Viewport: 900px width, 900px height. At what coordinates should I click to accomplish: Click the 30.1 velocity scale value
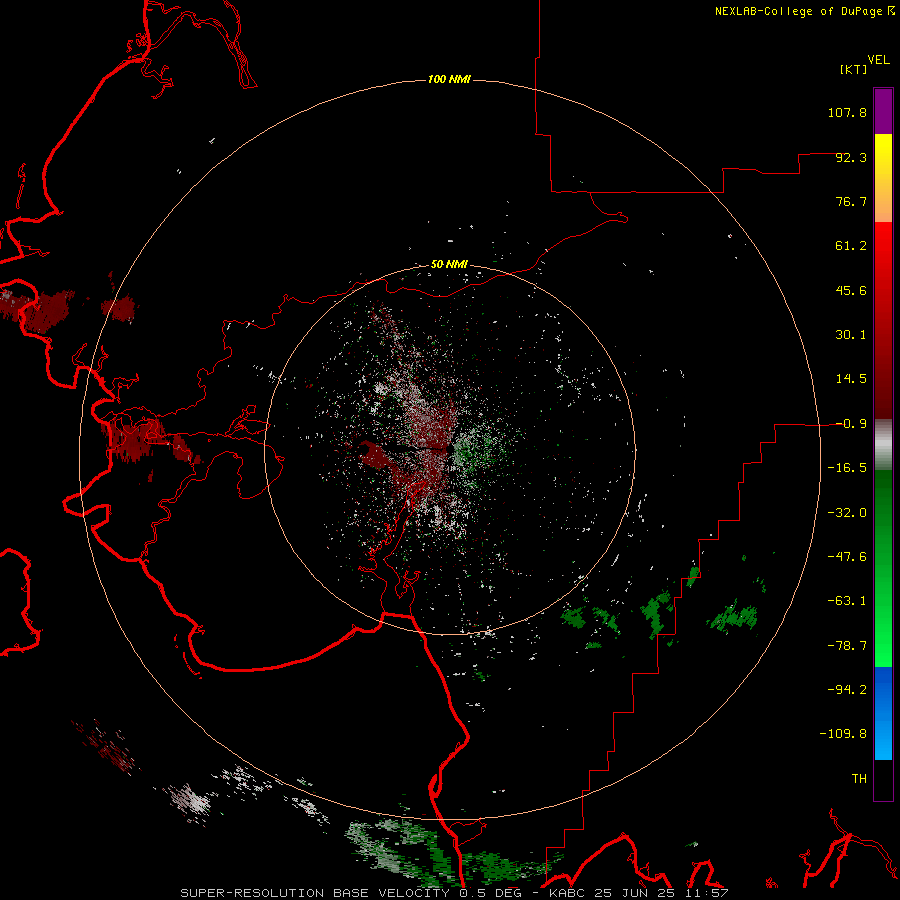click(851, 335)
